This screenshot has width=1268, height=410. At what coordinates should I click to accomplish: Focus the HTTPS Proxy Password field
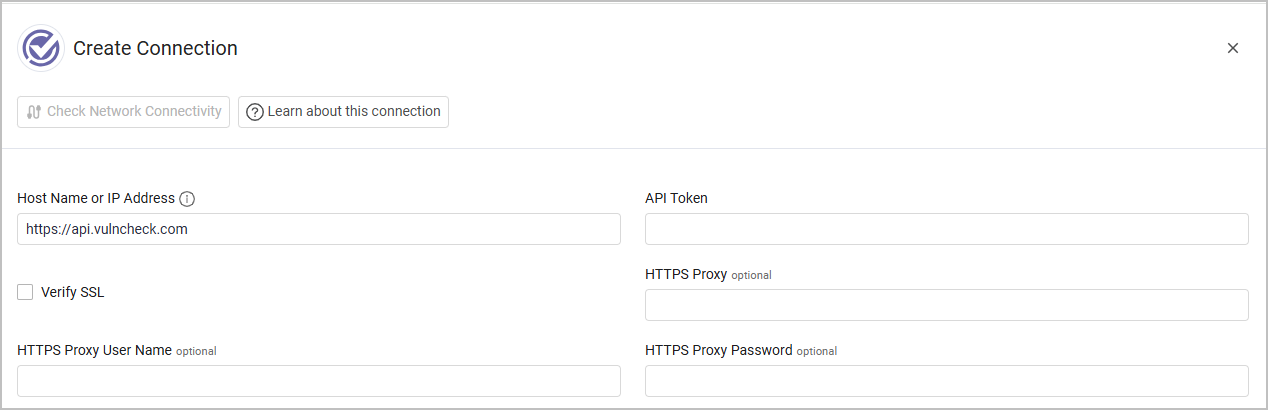tap(947, 381)
